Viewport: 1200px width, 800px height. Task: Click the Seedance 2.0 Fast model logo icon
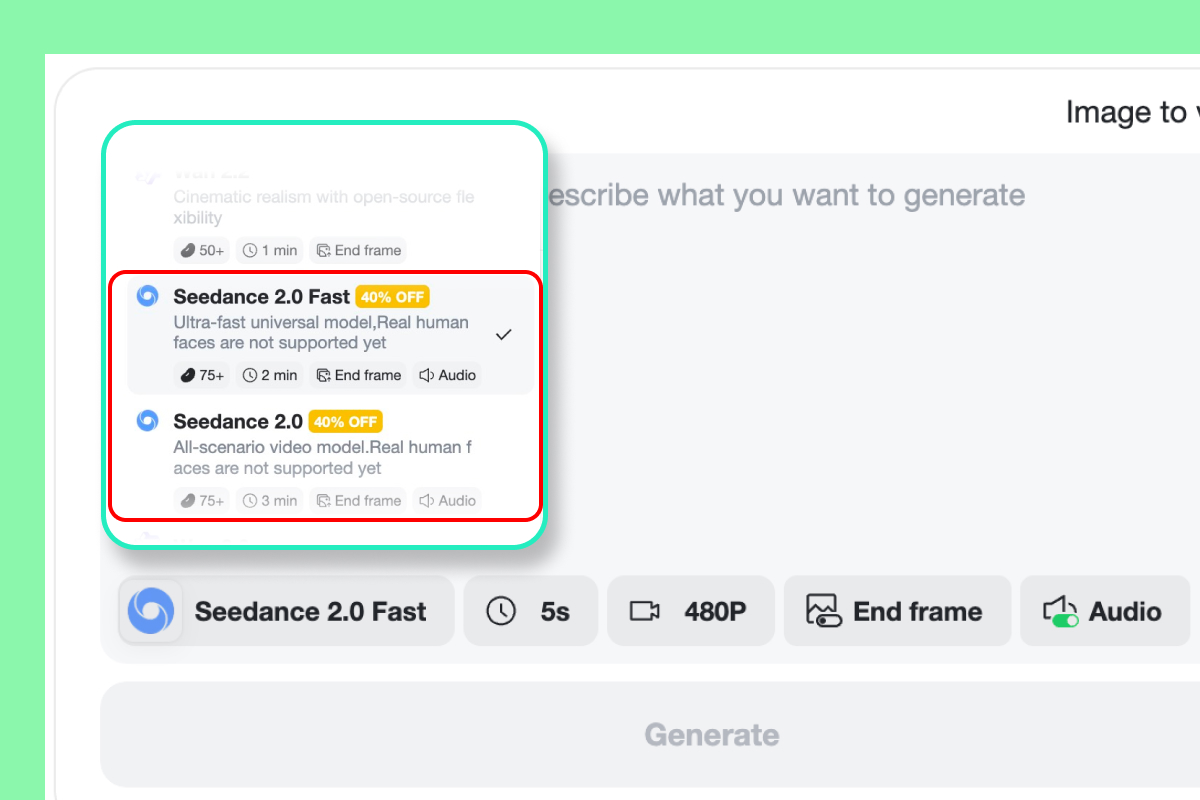pos(150,611)
